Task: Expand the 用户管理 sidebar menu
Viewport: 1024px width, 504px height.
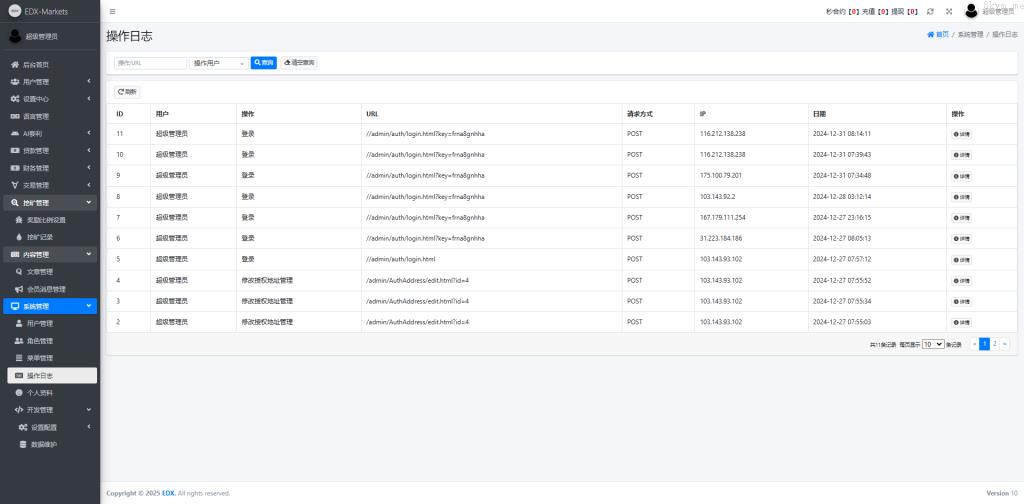Action: [50, 81]
